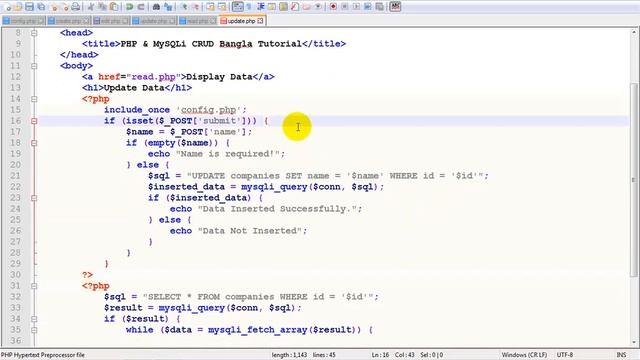This screenshot has height=360, width=640.
Task: Click Run macro multiple times icon
Action: pyautogui.click(x=367, y=7)
